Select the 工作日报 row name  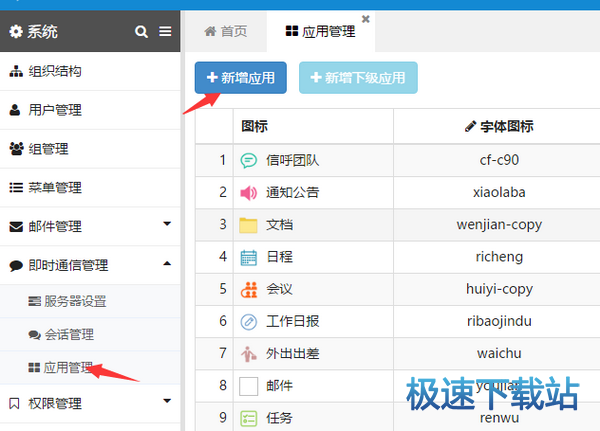pos(293,321)
